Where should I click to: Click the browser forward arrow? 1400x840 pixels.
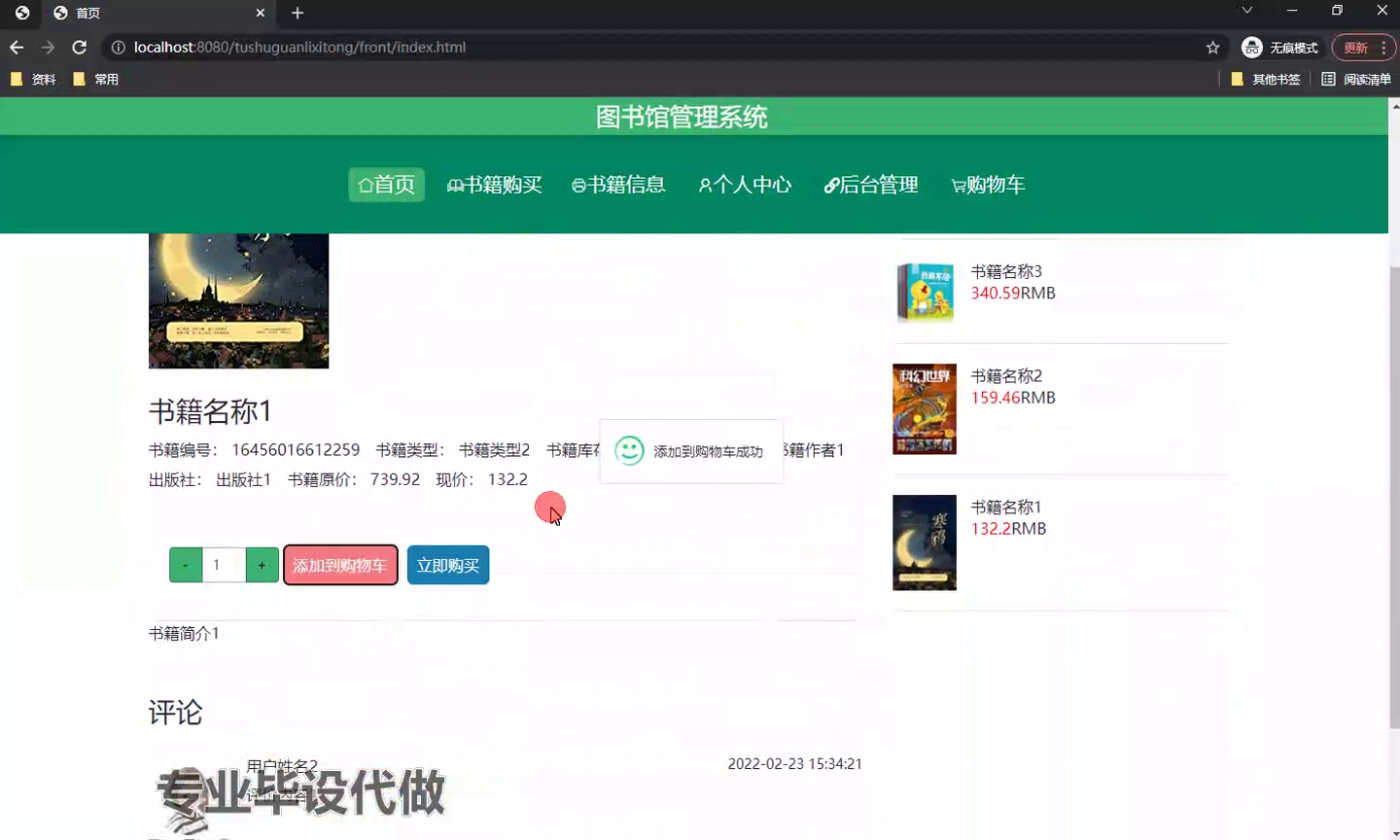pos(48,47)
